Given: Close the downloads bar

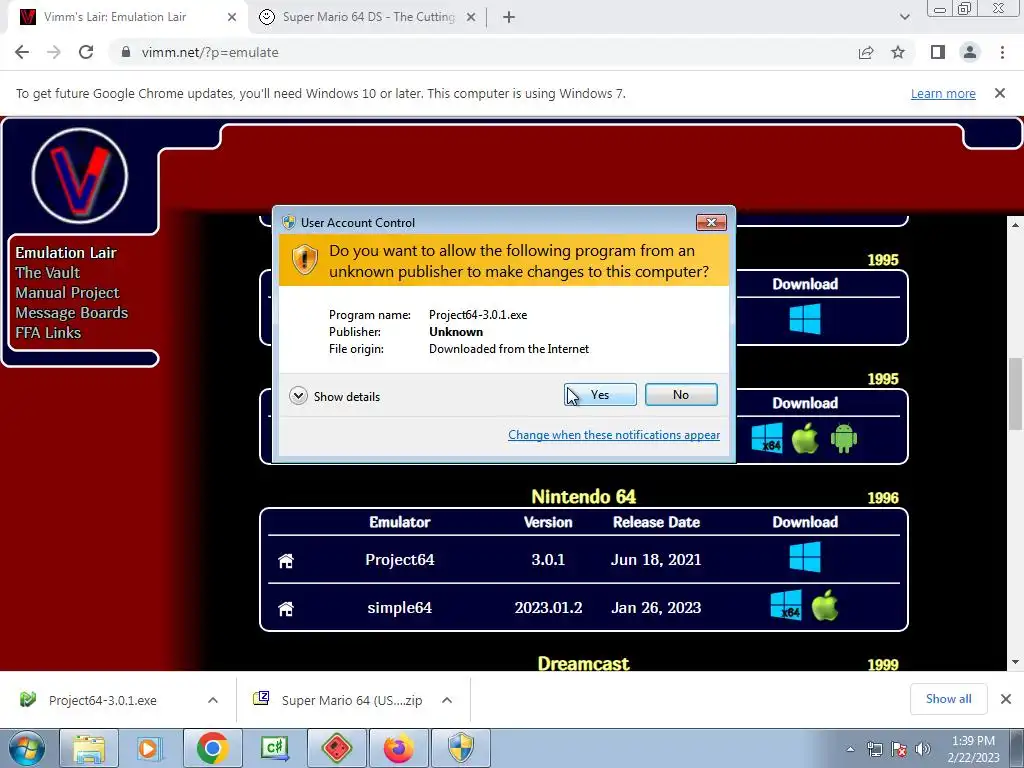Looking at the screenshot, I should point(1006,699).
